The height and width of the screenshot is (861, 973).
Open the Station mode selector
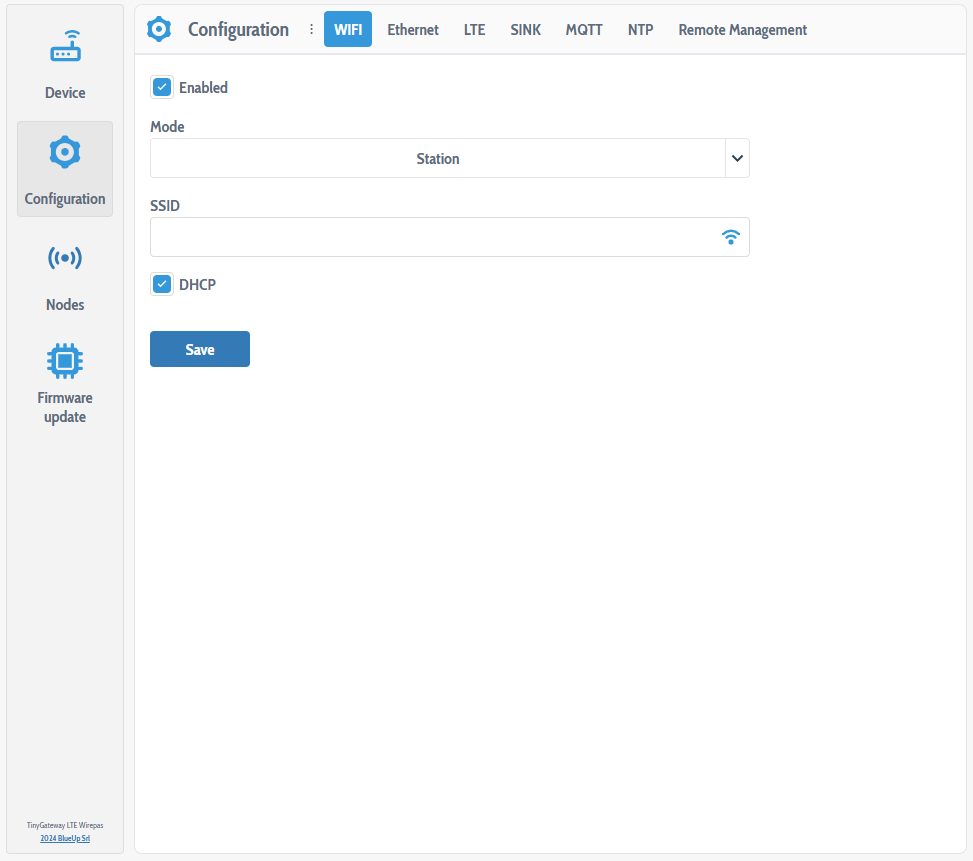(437, 158)
